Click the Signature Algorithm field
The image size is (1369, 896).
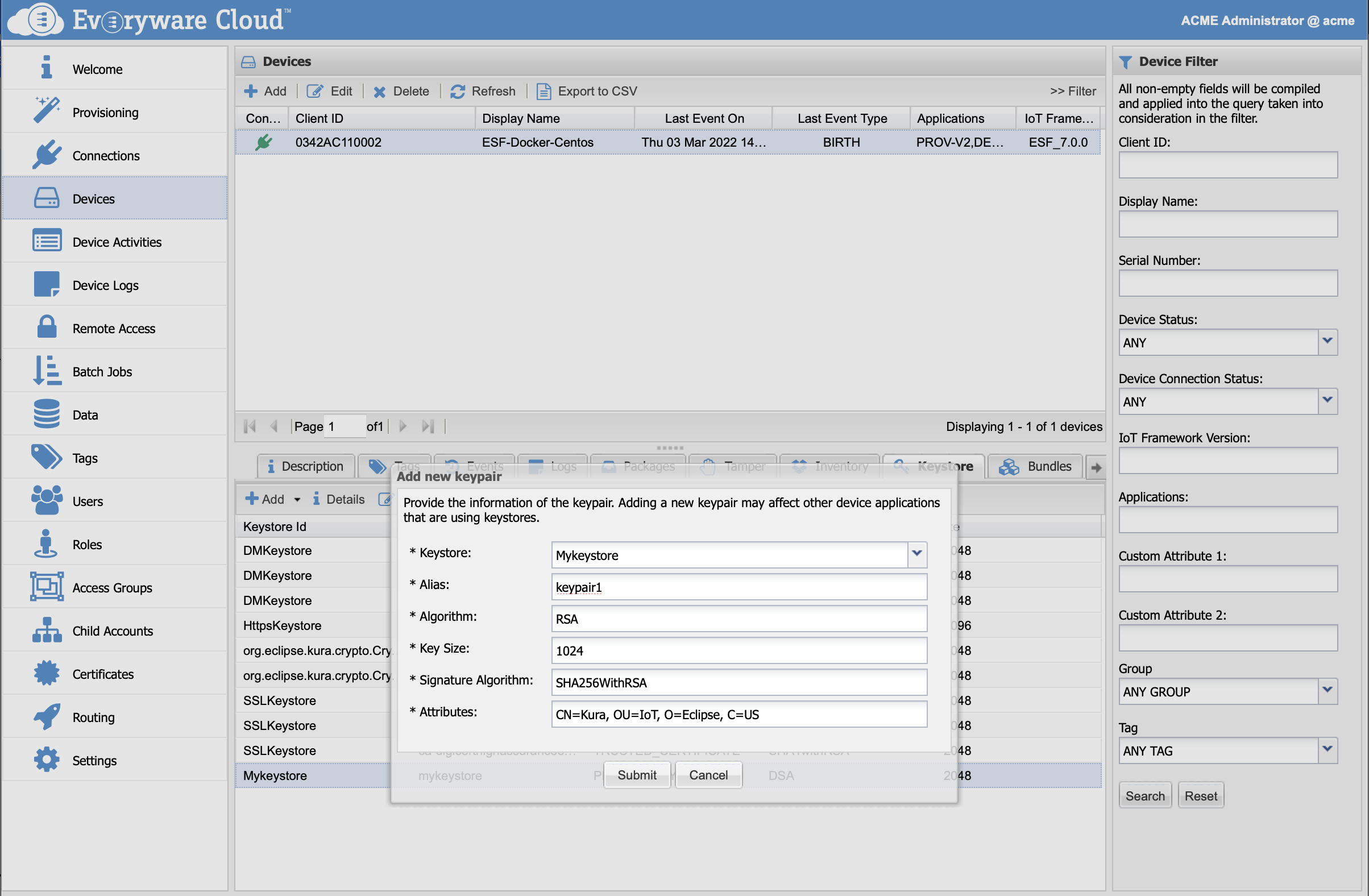point(739,682)
